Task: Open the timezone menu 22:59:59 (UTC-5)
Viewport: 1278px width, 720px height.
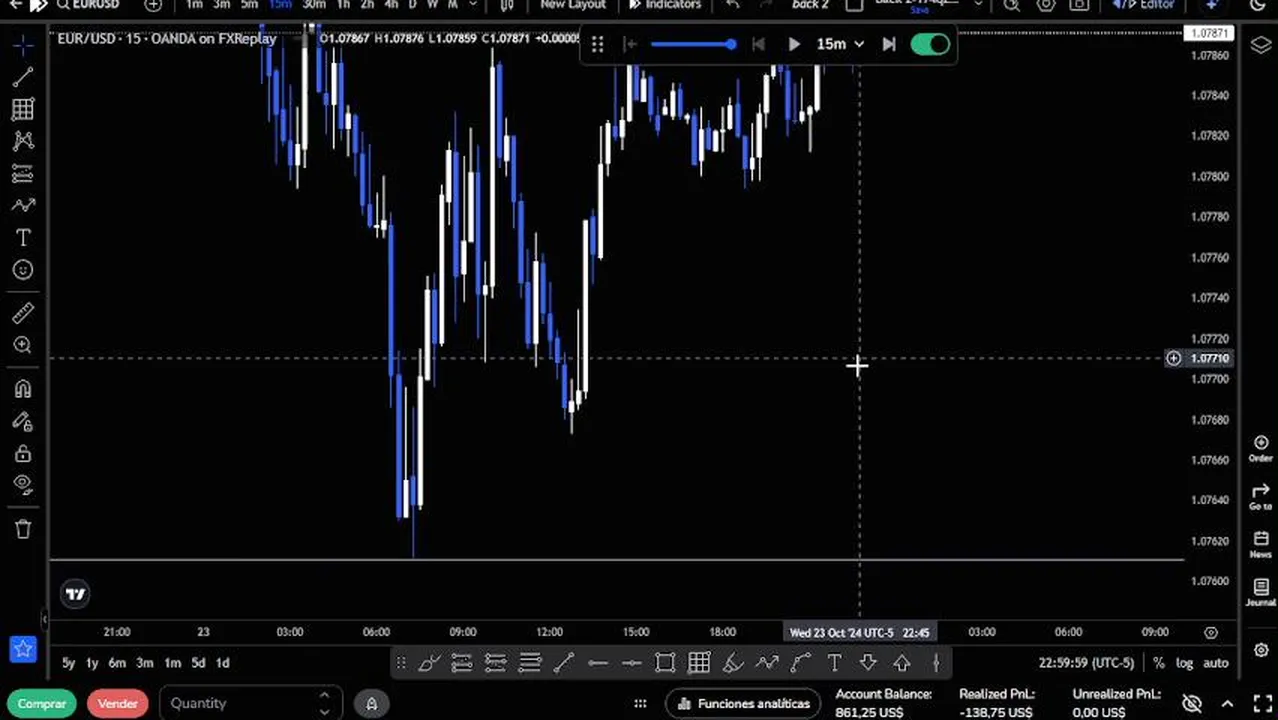Action: tap(1086, 663)
